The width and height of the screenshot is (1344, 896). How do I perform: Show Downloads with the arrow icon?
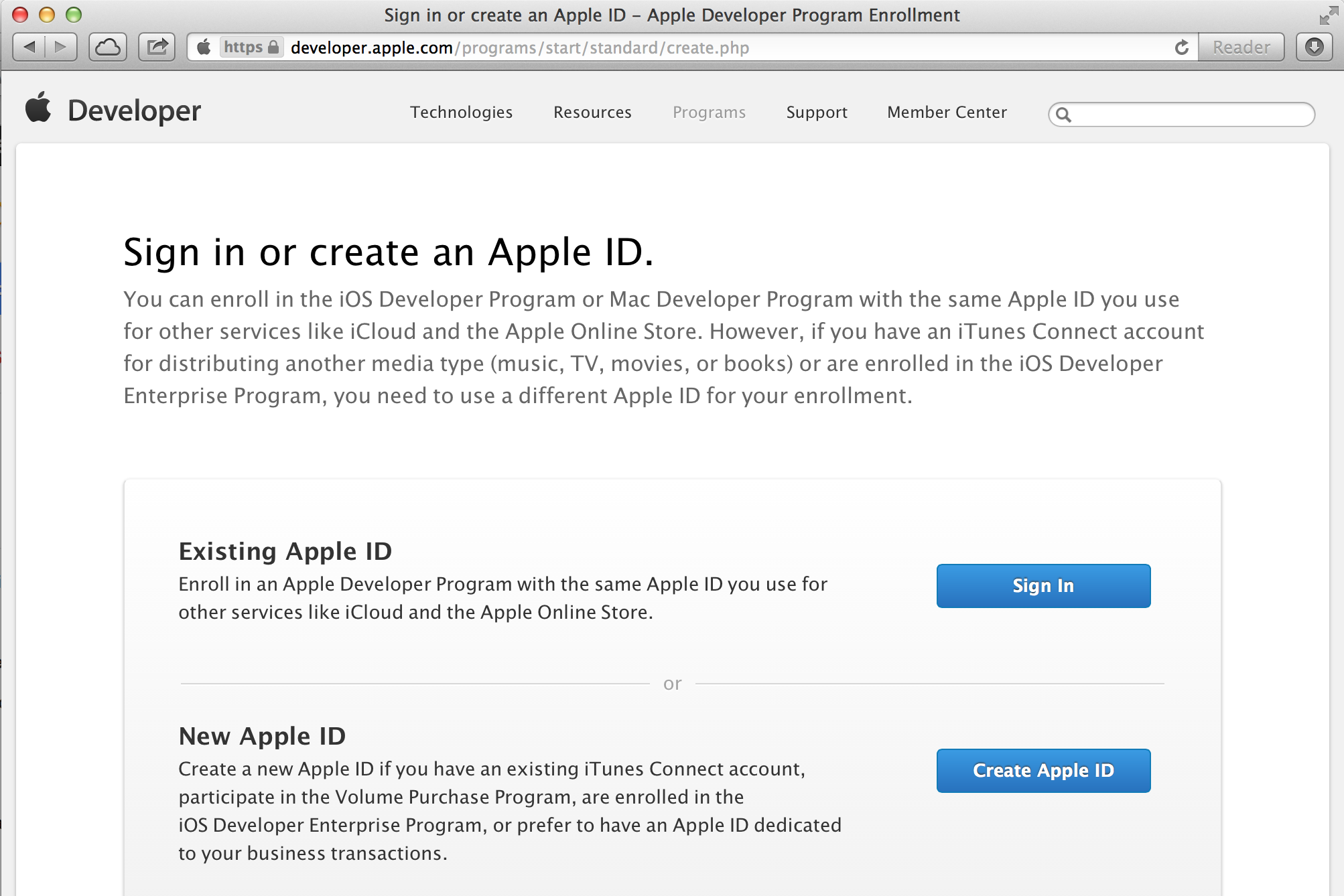click(1315, 47)
